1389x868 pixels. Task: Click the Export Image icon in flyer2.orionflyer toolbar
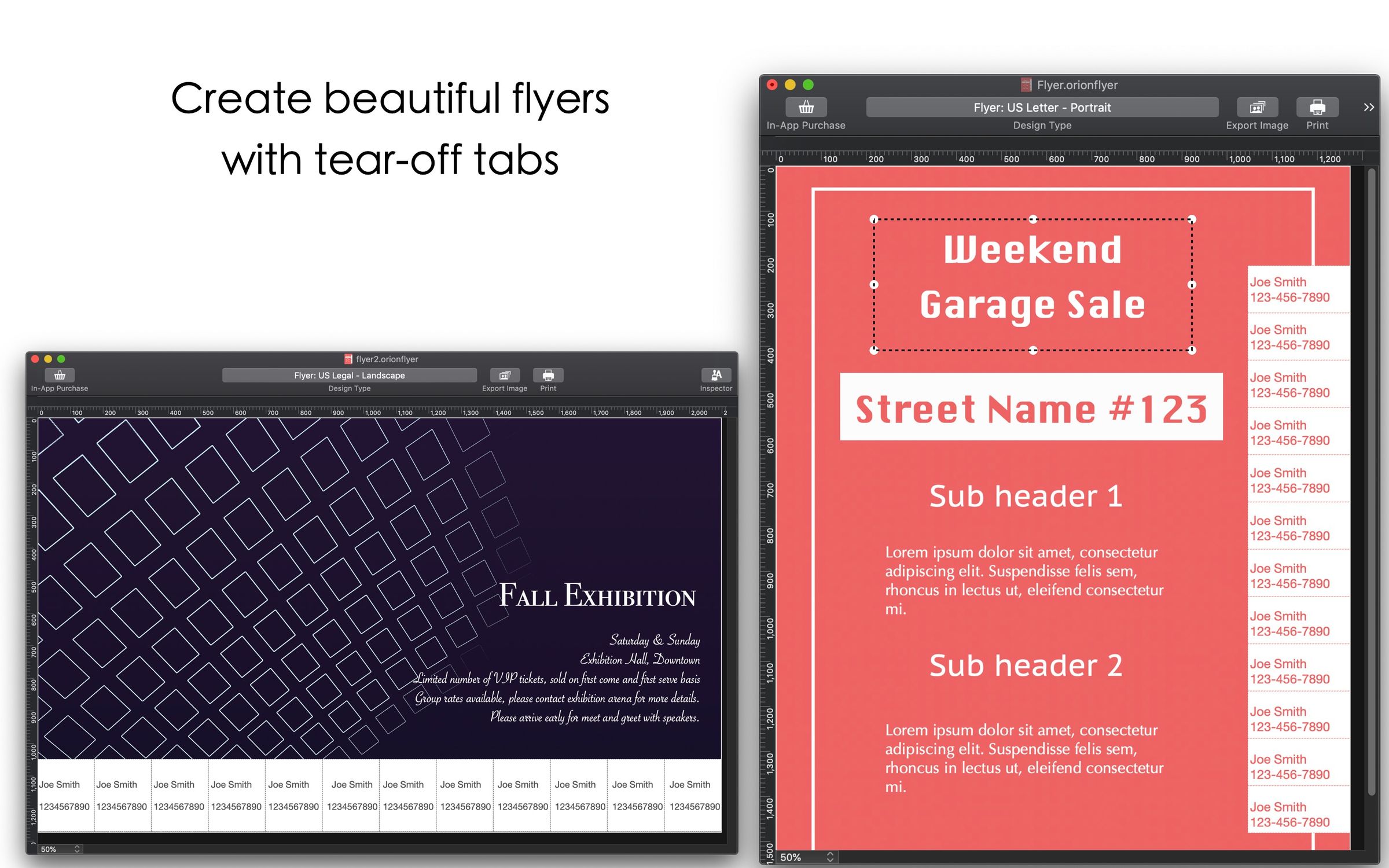(504, 375)
